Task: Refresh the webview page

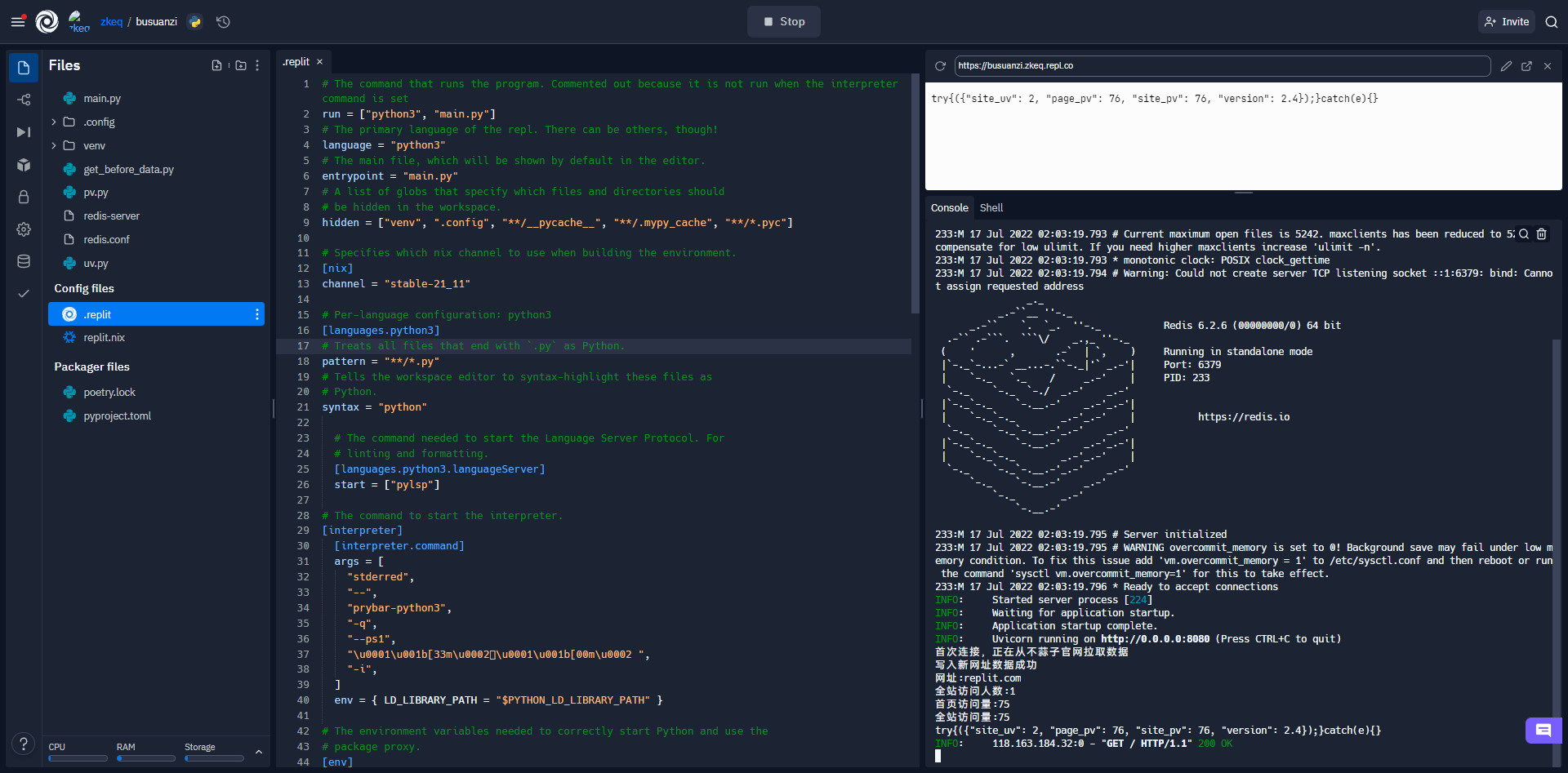Action: tap(940, 66)
